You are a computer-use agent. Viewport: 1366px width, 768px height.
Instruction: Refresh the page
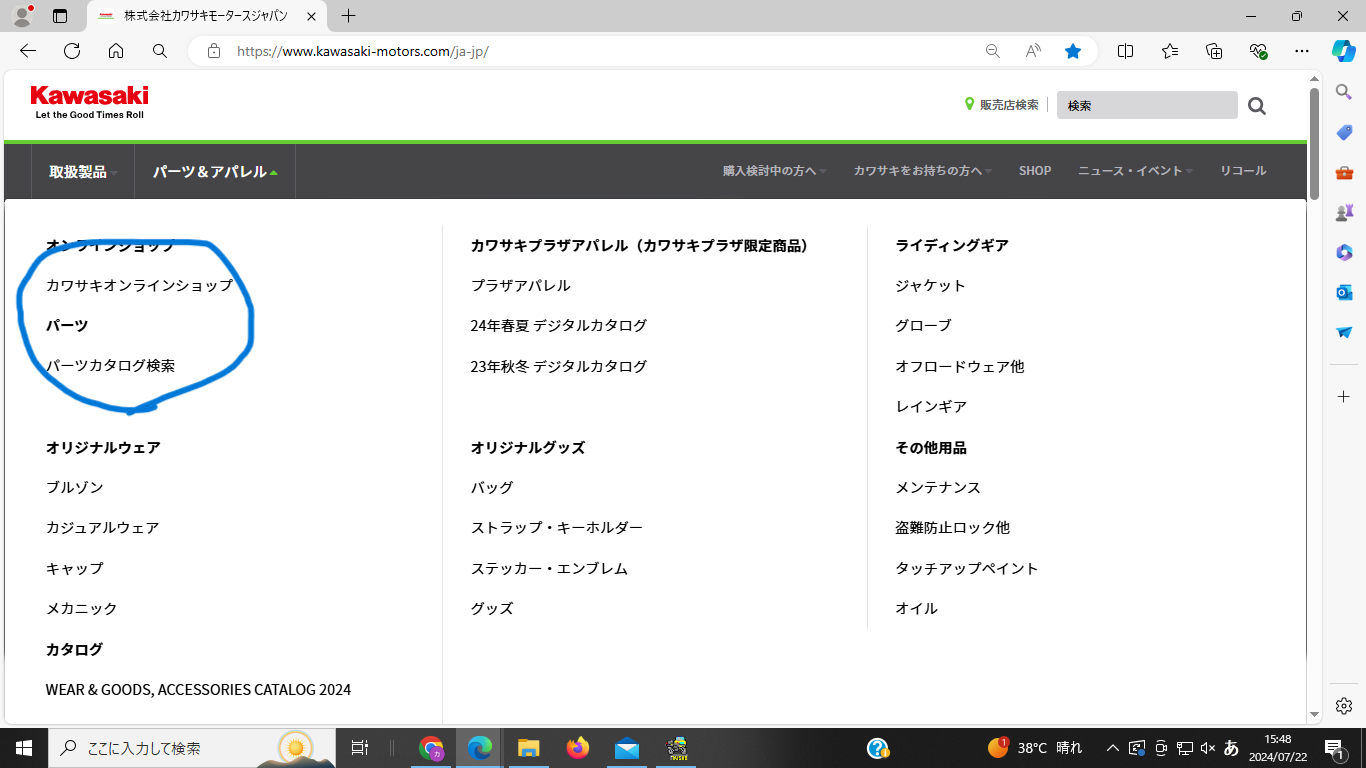[72, 51]
